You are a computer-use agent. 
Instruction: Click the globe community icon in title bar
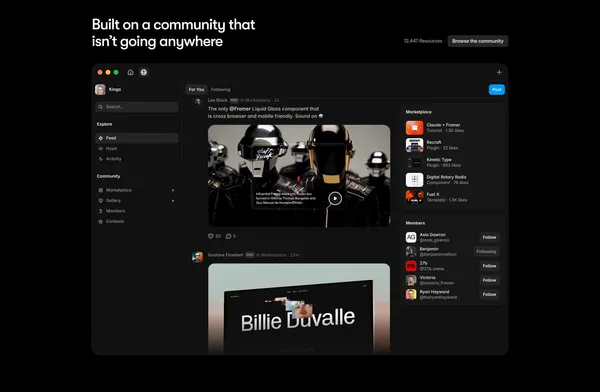point(143,72)
